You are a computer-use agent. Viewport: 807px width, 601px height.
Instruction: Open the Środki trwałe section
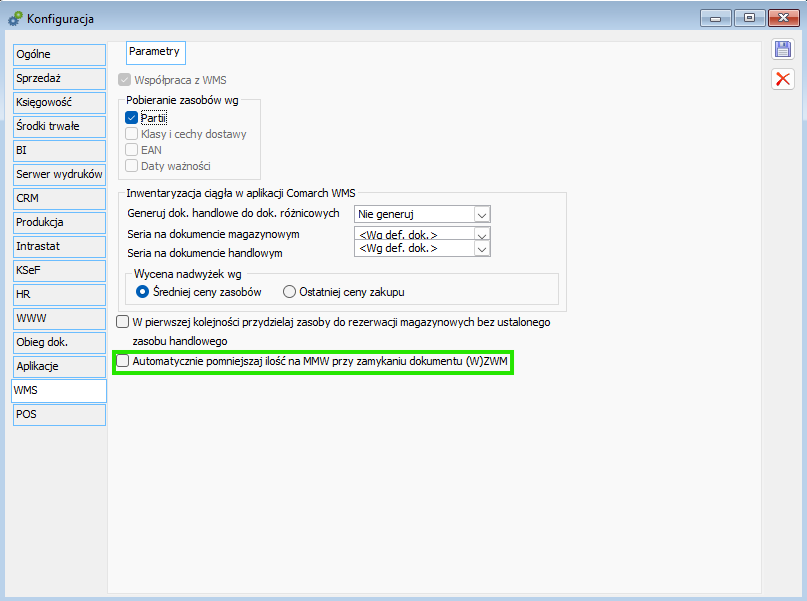[59, 127]
